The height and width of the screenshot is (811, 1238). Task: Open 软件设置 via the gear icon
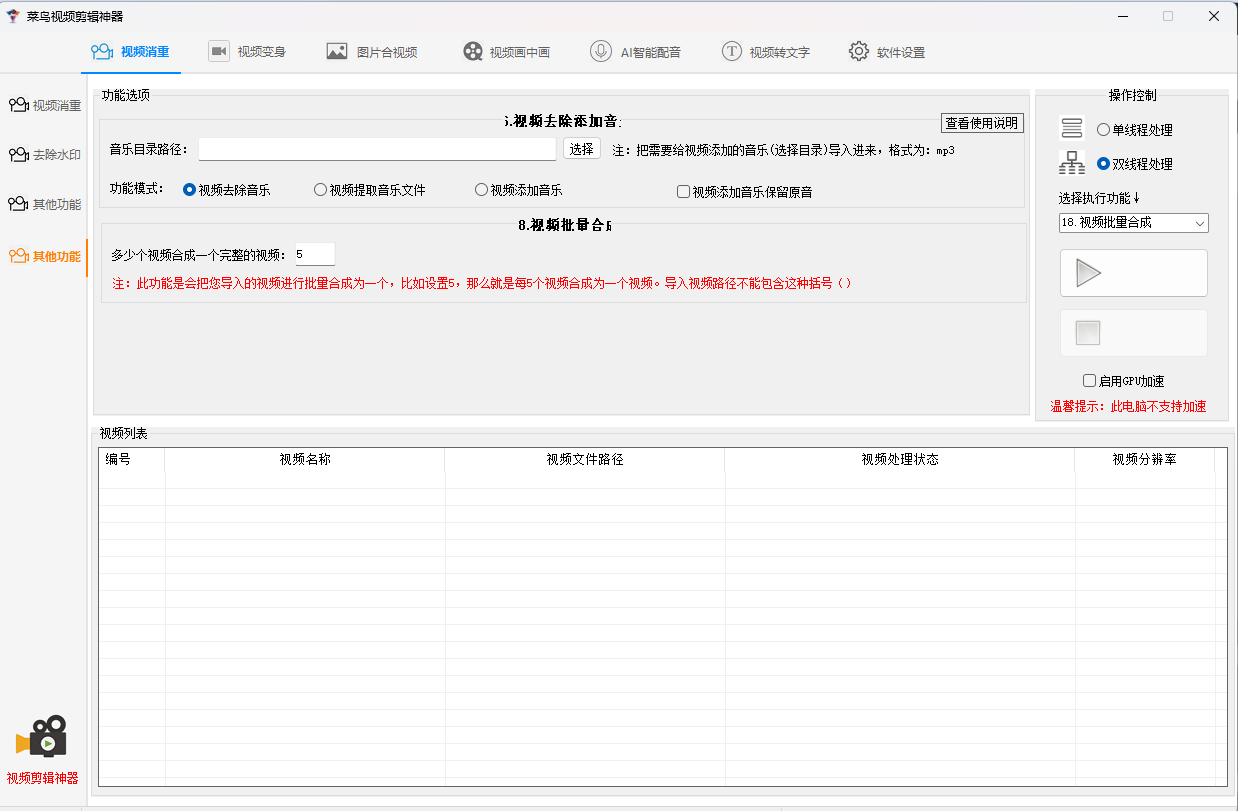point(886,52)
